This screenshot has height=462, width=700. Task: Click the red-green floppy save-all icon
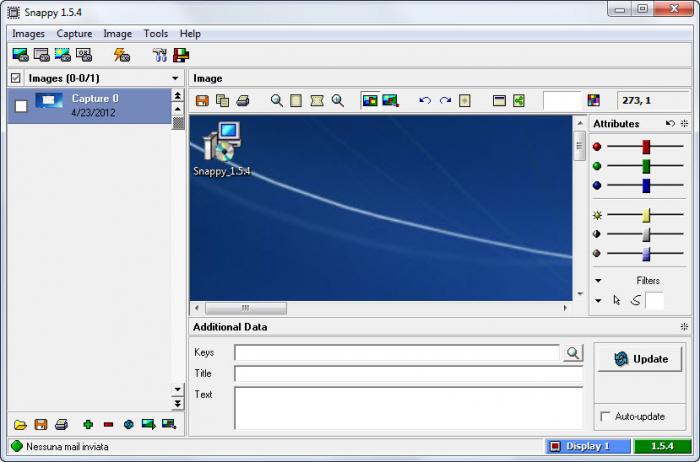tap(181, 55)
